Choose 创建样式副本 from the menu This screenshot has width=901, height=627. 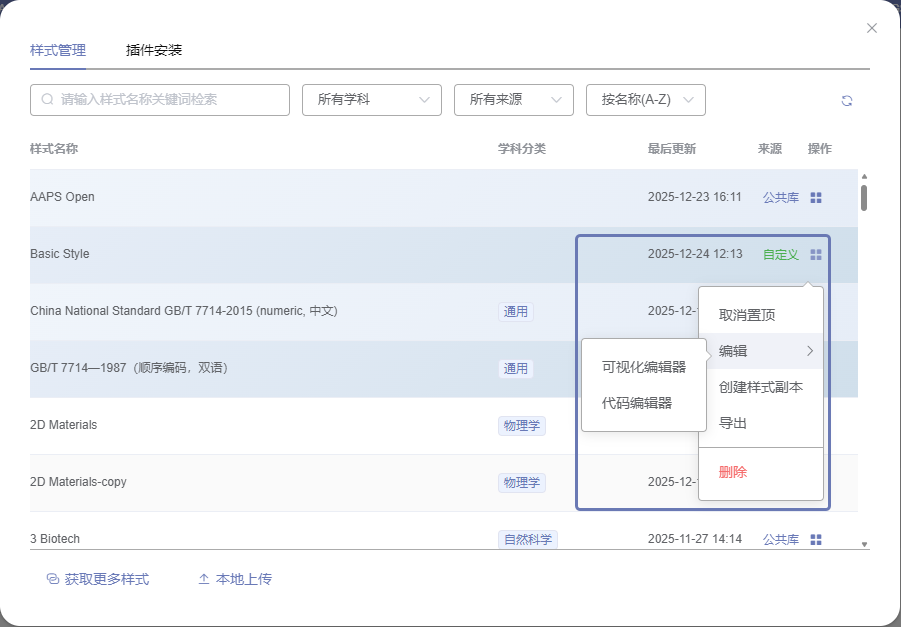(760, 387)
